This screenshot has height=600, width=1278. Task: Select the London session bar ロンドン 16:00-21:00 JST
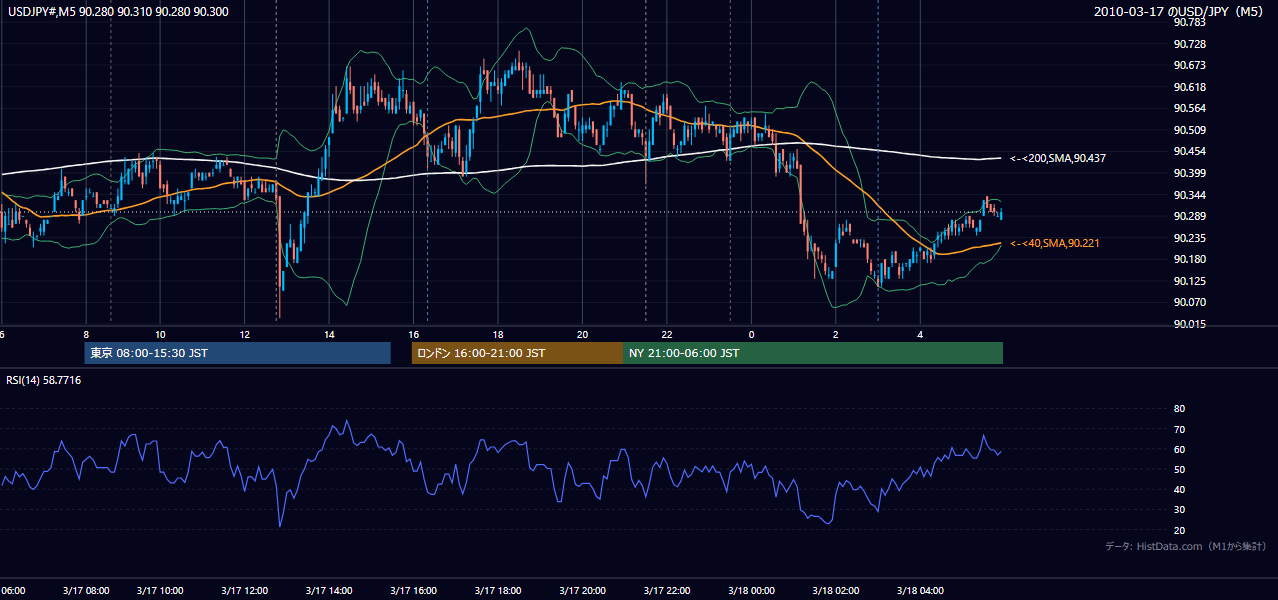point(517,353)
